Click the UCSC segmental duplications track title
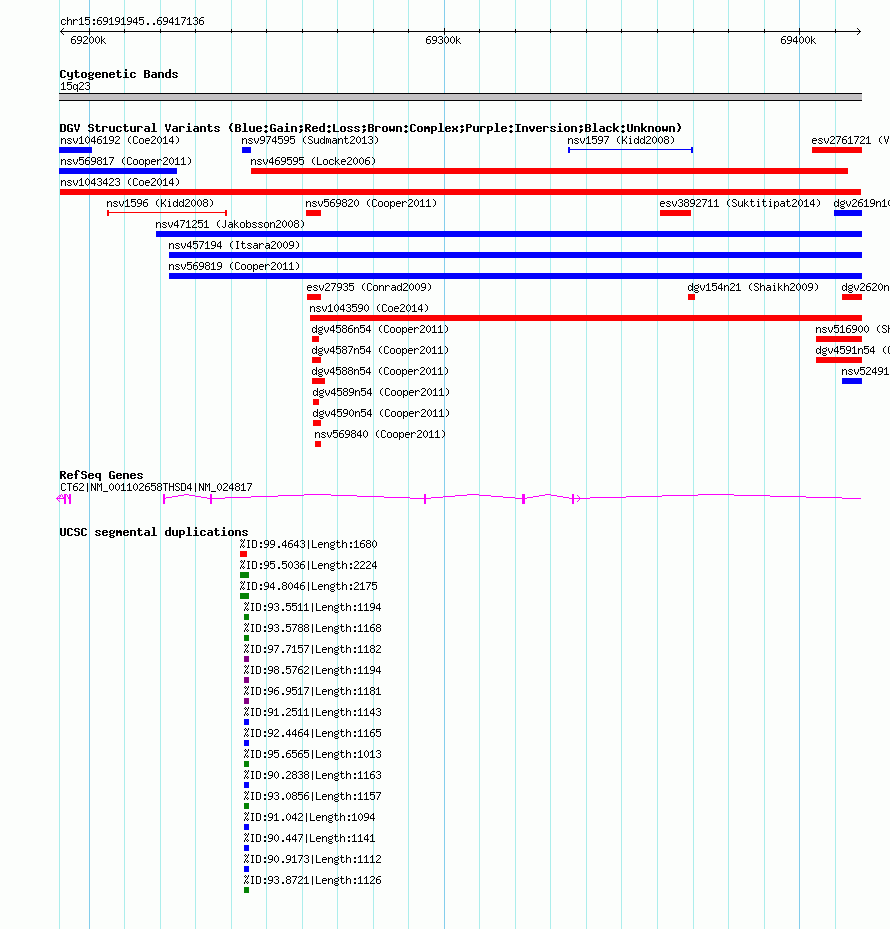This screenshot has height=929, width=890. click(153, 532)
